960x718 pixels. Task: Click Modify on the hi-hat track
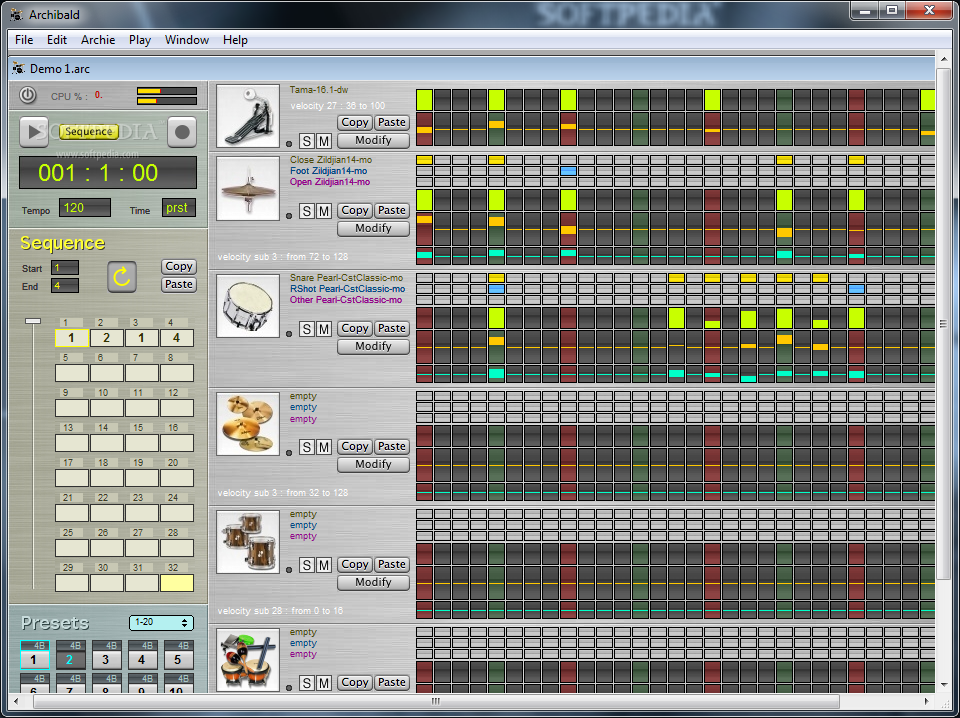pyautogui.click(x=373, y=228)
